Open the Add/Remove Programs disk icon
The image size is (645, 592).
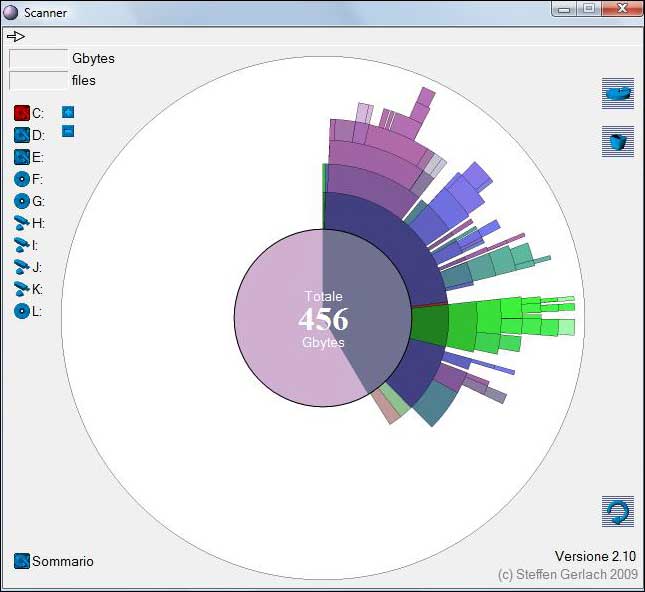pyautogui.click(x=618, y=93)
